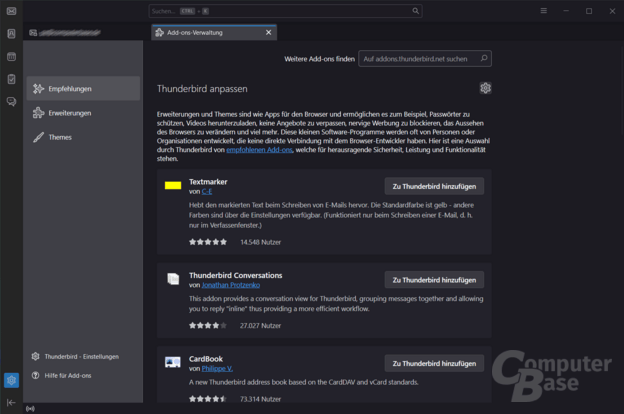Click the connection status icon
Screen dimensions: 624x414
pyautogui.click(x=30, y=409)
